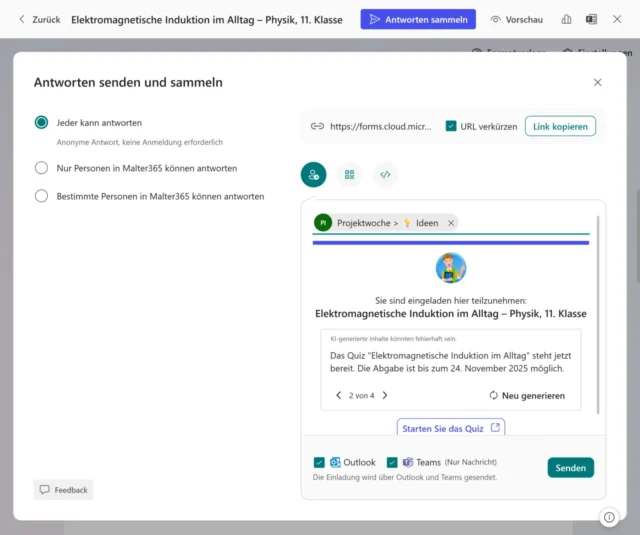Click the form title in the header
The width and height of the screenshot is (640, 535).
coord(207,20)
